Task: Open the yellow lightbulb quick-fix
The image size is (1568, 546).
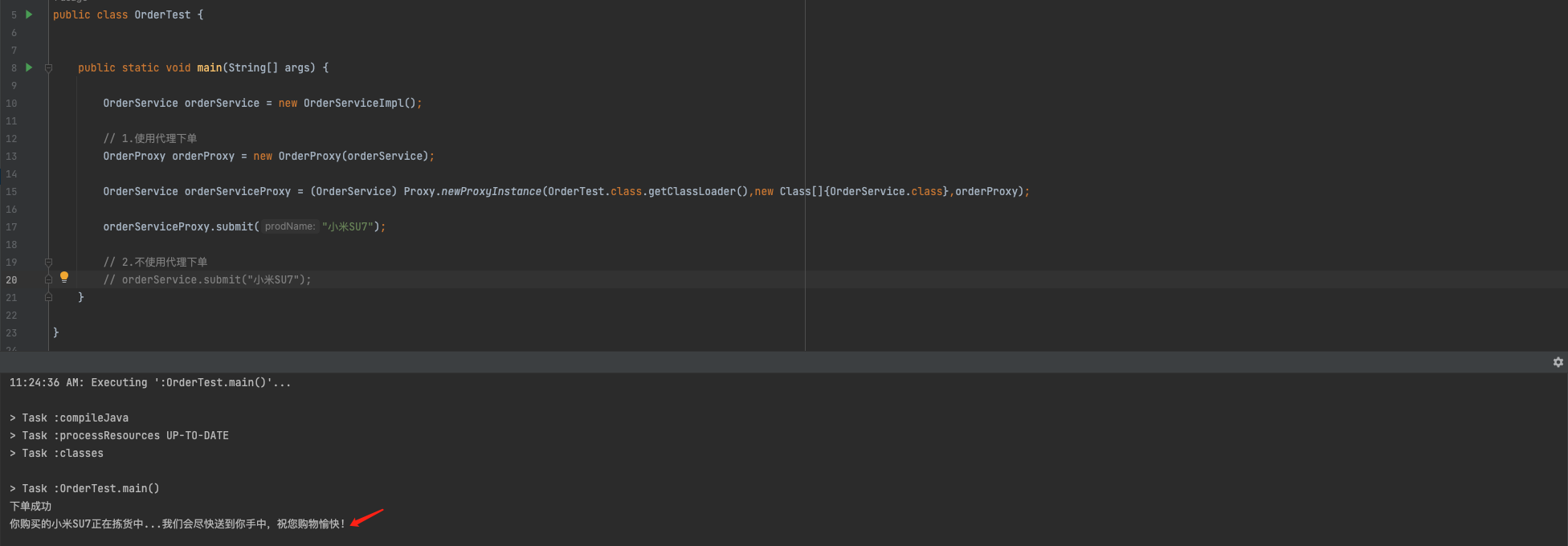Action: pos(64,277)
